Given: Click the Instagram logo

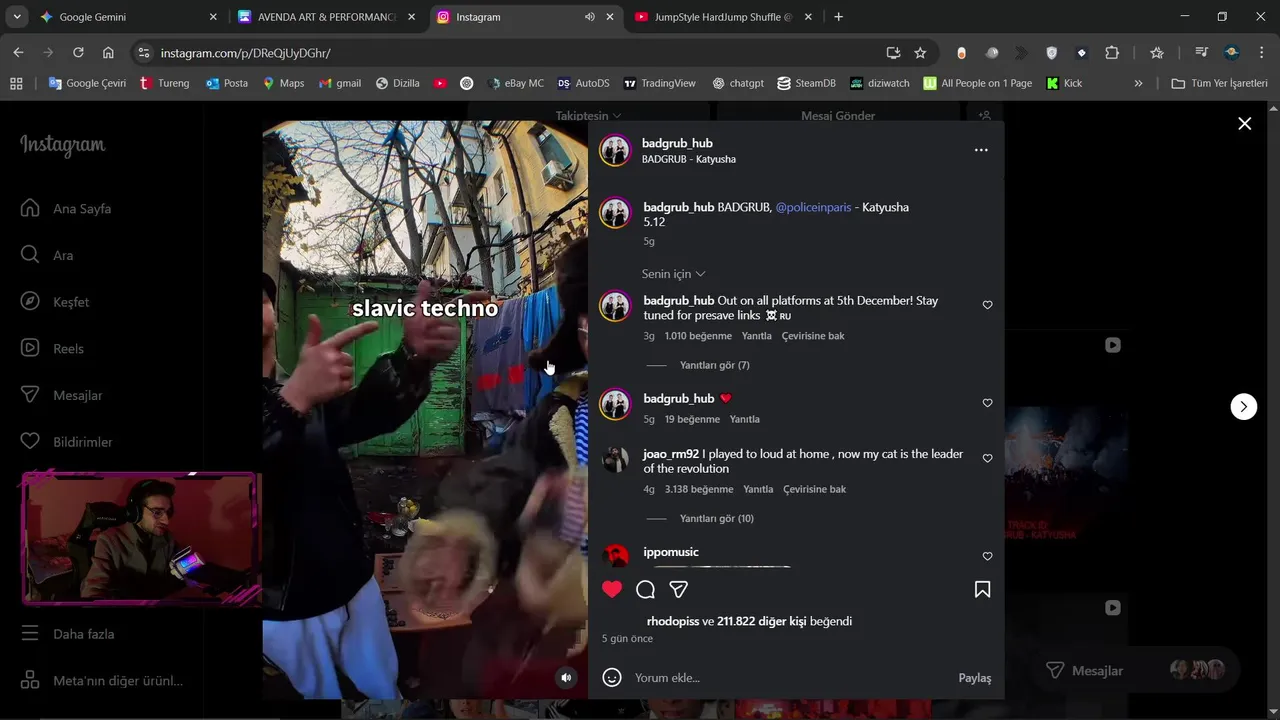Looking at the screenshot, I should [62, 145].
